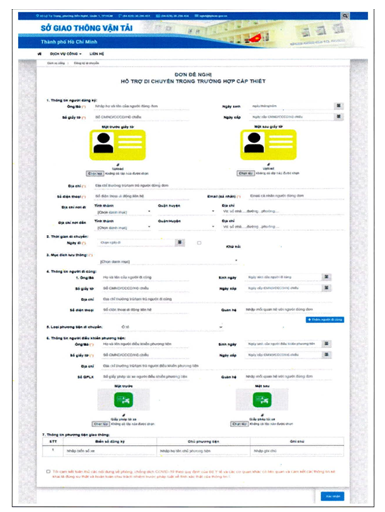
Task: Click choose file button under back ID
Action: click(246, 173)
